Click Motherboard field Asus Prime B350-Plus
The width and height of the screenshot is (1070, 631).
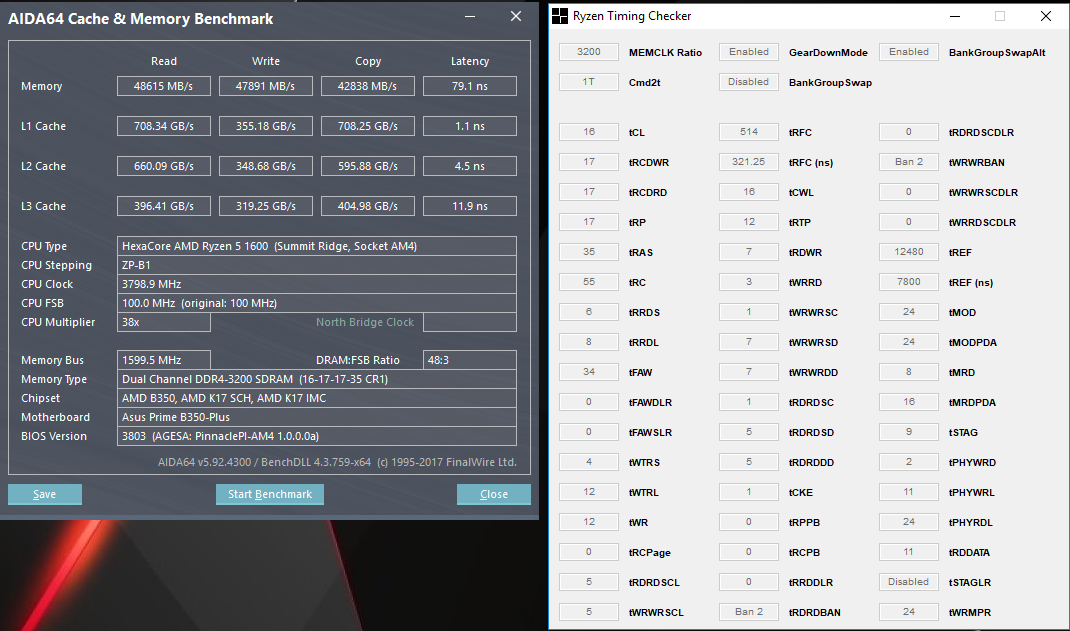(x=317, y=417)
